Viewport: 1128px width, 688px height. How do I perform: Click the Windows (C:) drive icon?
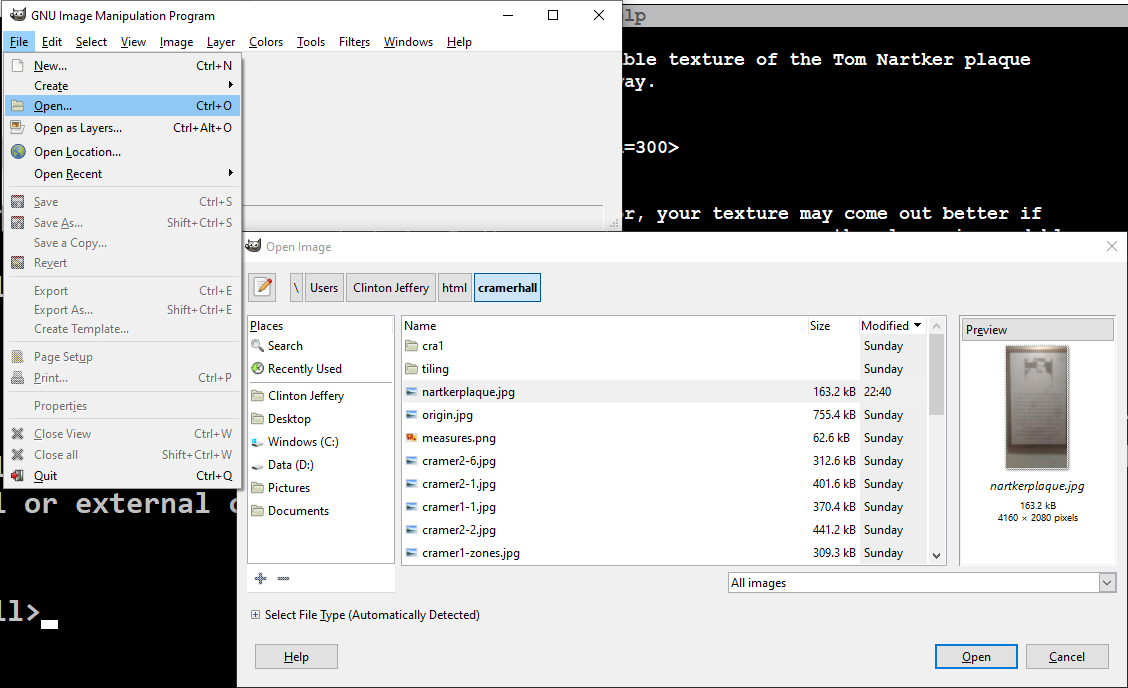point(258,442)
